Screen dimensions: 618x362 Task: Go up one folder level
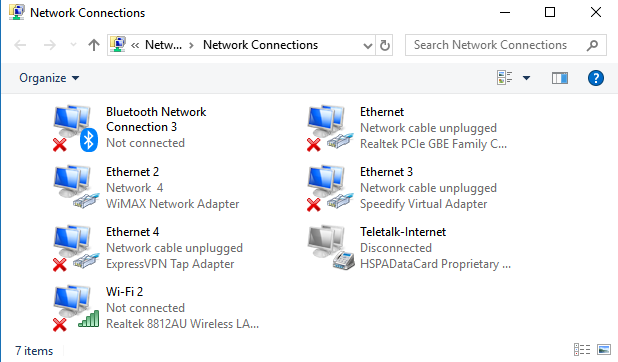[x=93, y=45]
